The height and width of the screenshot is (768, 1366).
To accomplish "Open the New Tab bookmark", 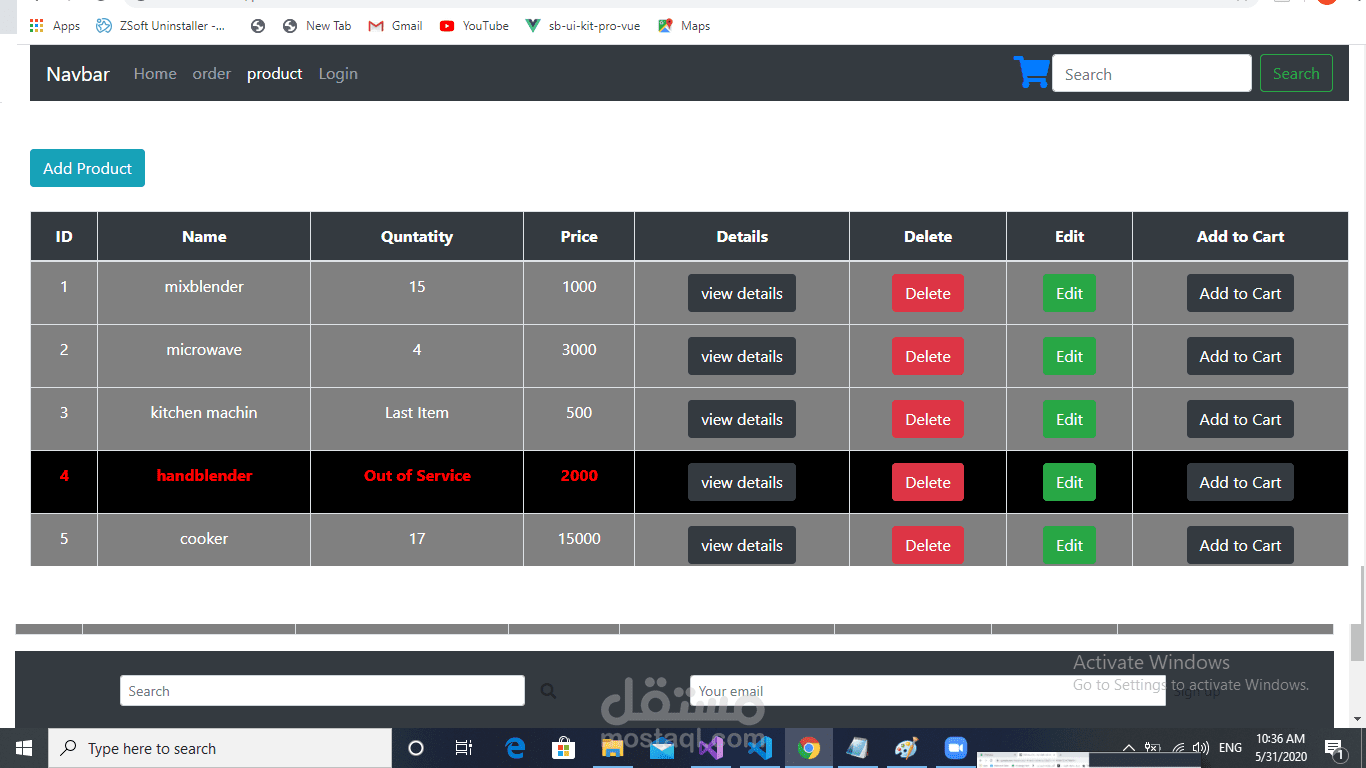I will point(317,26).
